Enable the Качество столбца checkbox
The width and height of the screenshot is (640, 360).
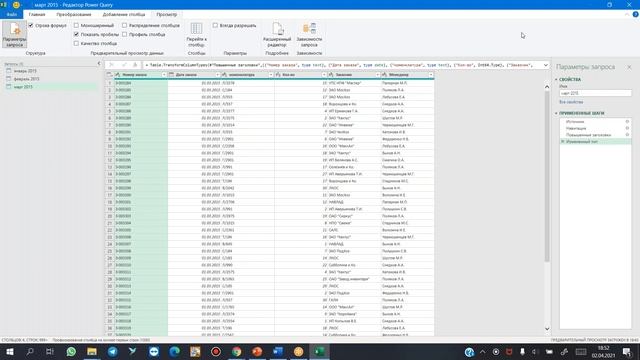76,43
